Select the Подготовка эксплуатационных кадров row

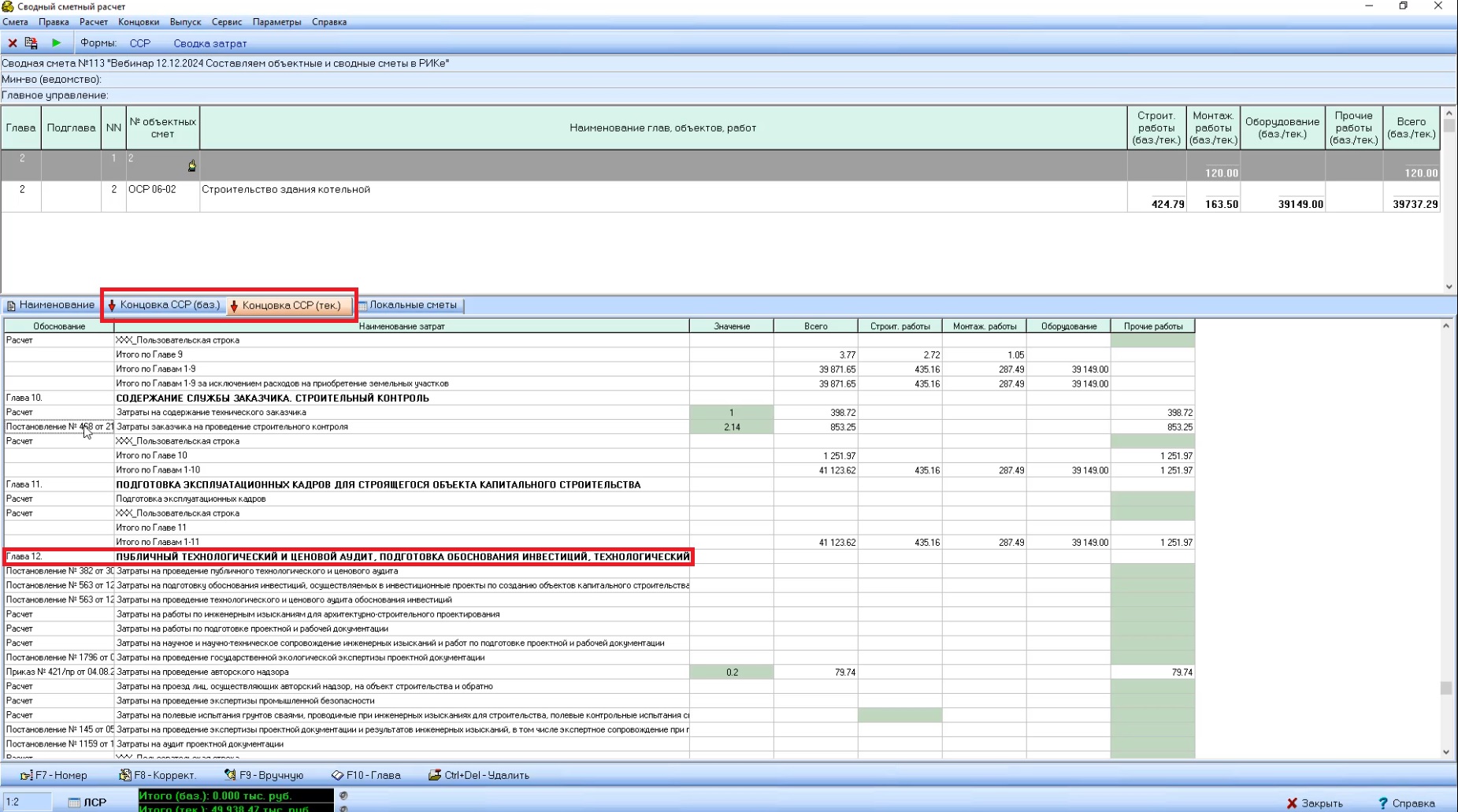click(x=599, y=499)
